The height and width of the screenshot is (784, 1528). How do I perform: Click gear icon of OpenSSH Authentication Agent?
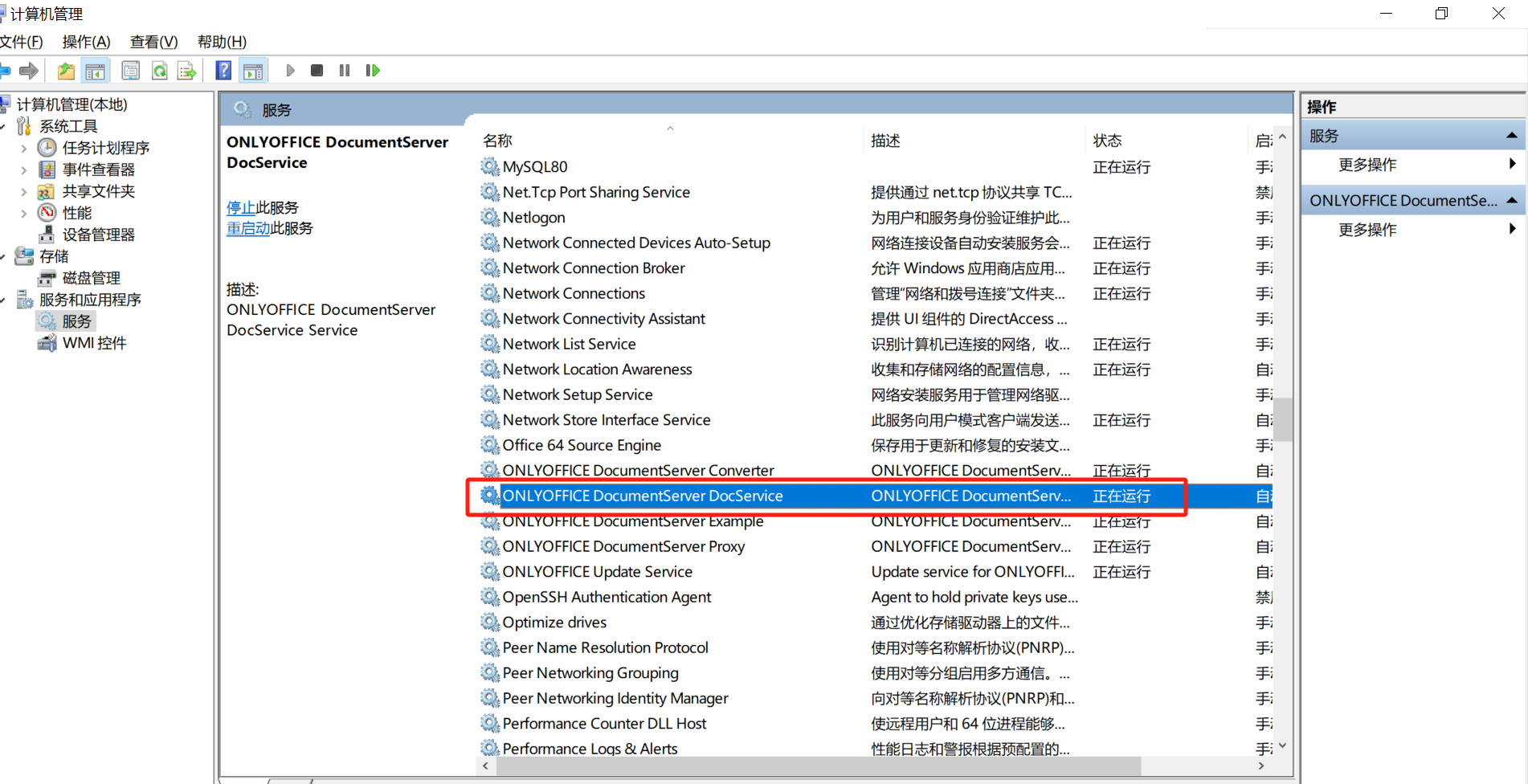490,597
